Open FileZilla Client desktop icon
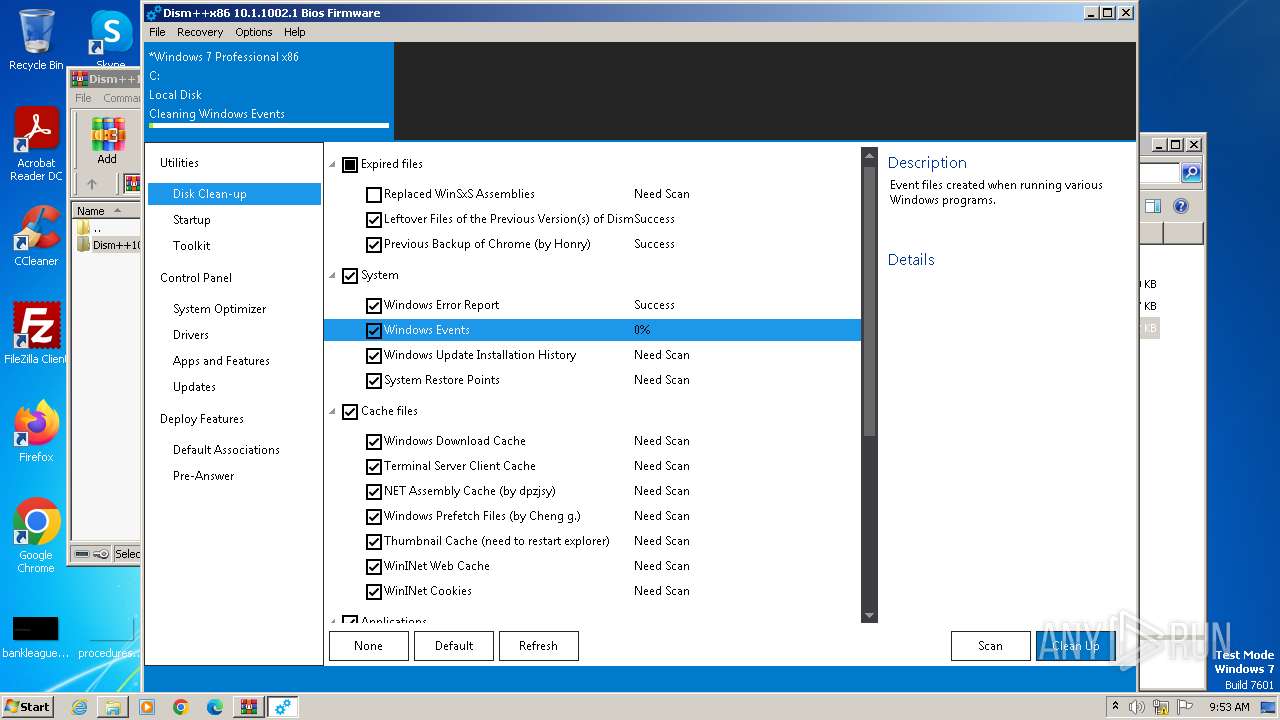The image size is (1280, 720). (x=36, y=334)
